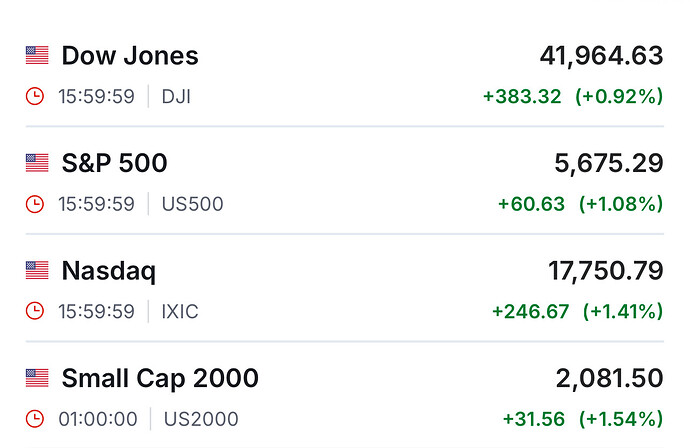
Task: Click the US flag beside Dow Jones
Action: (37, 55)
